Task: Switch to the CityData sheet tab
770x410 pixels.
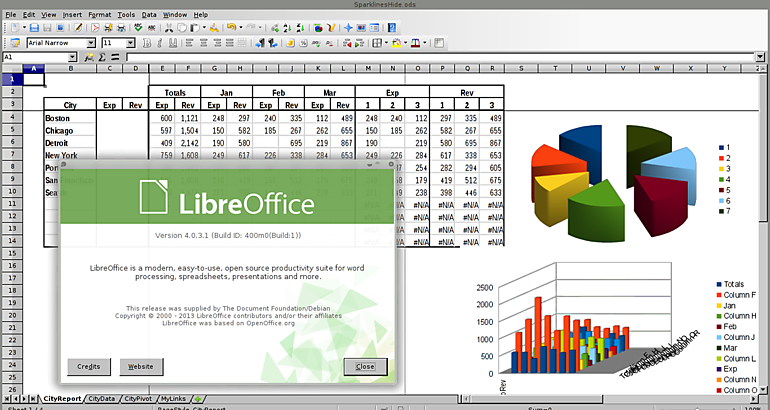Action: pyautogui.click(x=101, y=399)
